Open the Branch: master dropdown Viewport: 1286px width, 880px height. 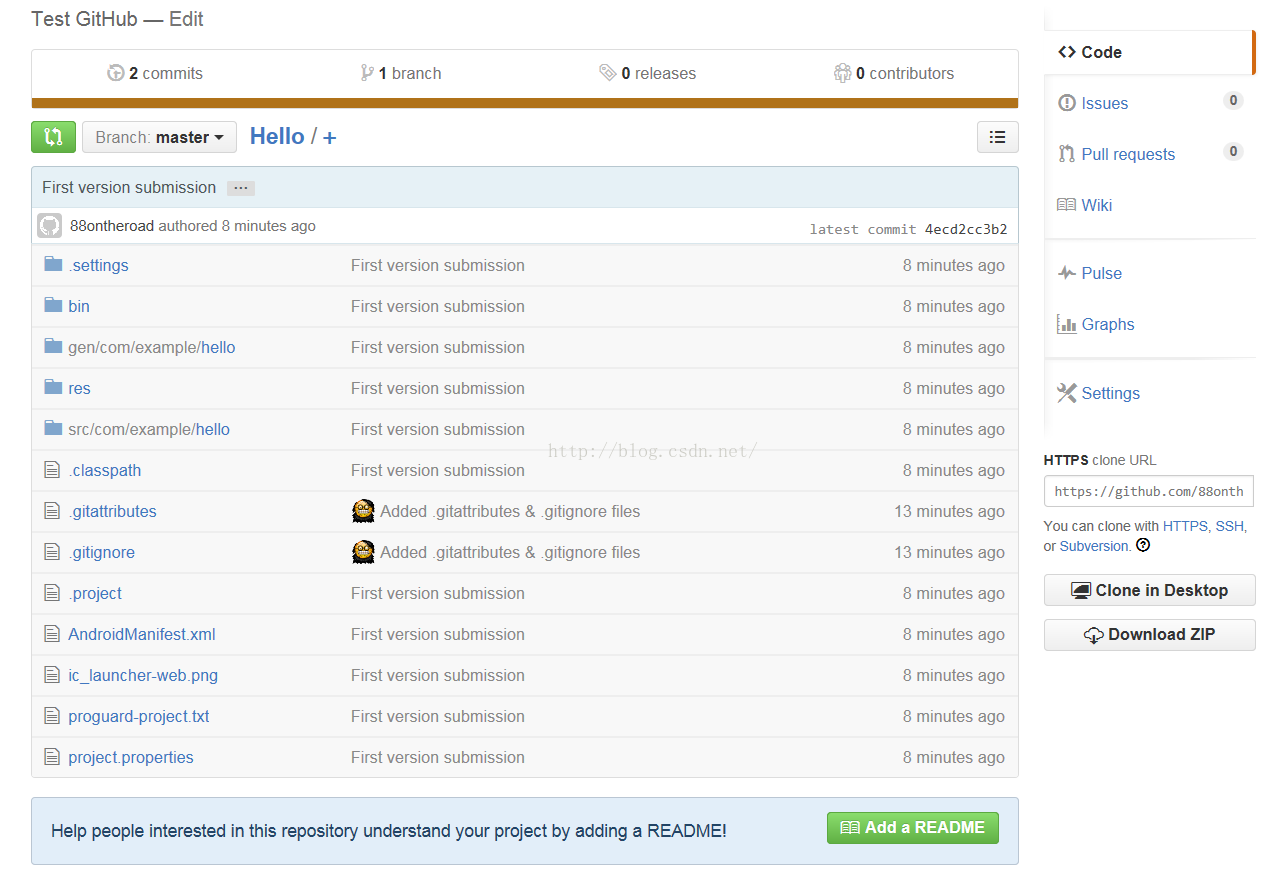coord(159,137)
